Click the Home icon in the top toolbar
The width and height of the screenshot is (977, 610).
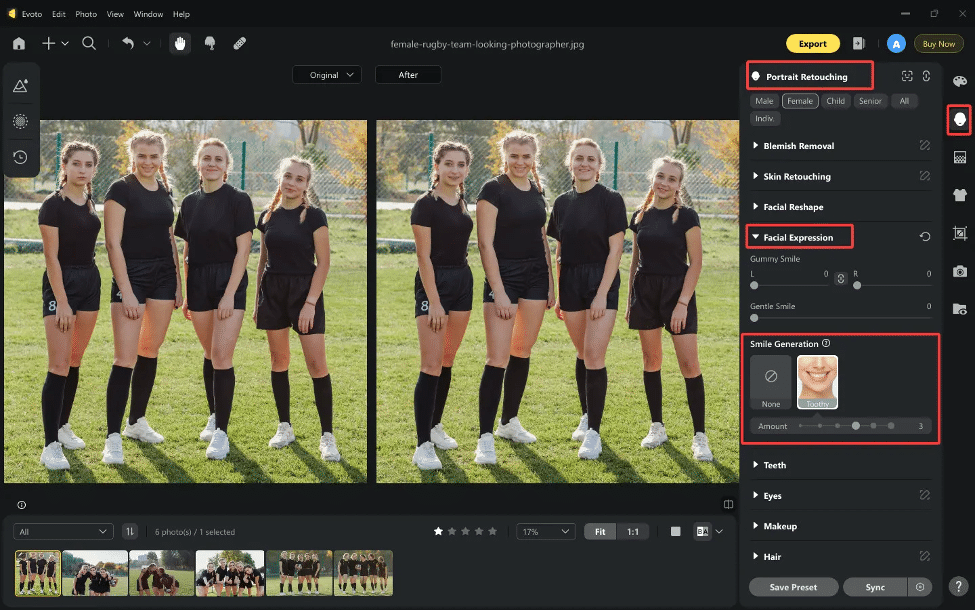pyautogui.click(x=18, y=43)
